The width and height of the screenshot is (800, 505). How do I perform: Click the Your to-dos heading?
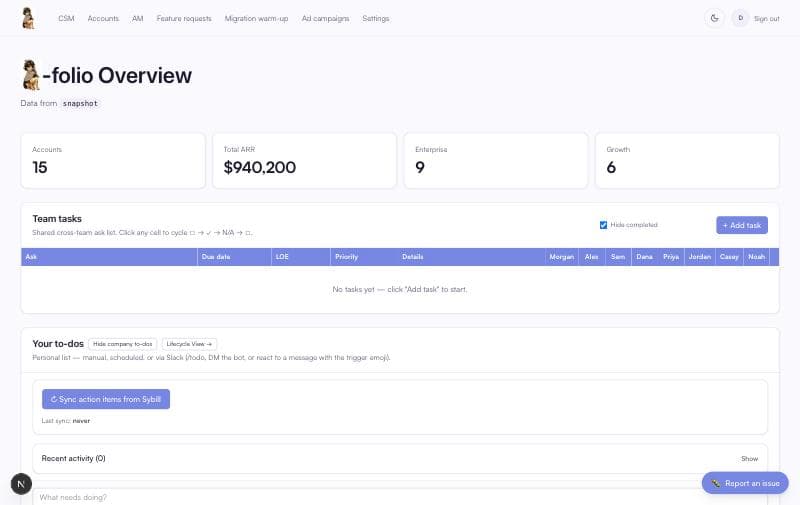click(x=58, y=344)
